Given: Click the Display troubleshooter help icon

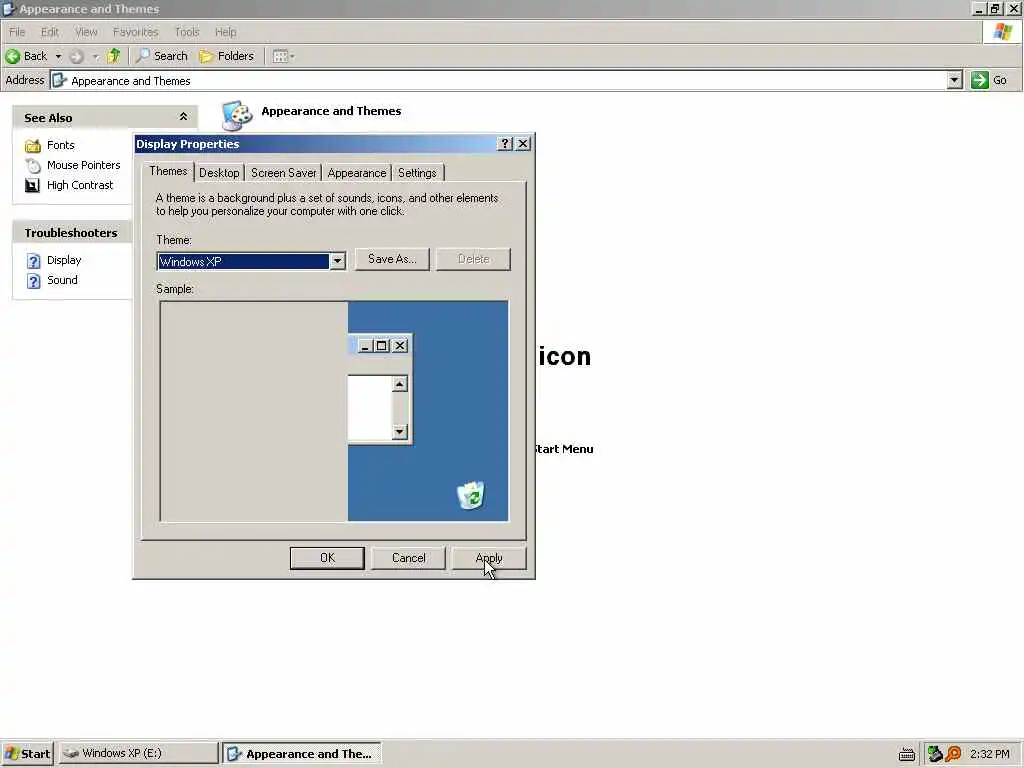Looking at the screenshot, I should tap(33, 261).
